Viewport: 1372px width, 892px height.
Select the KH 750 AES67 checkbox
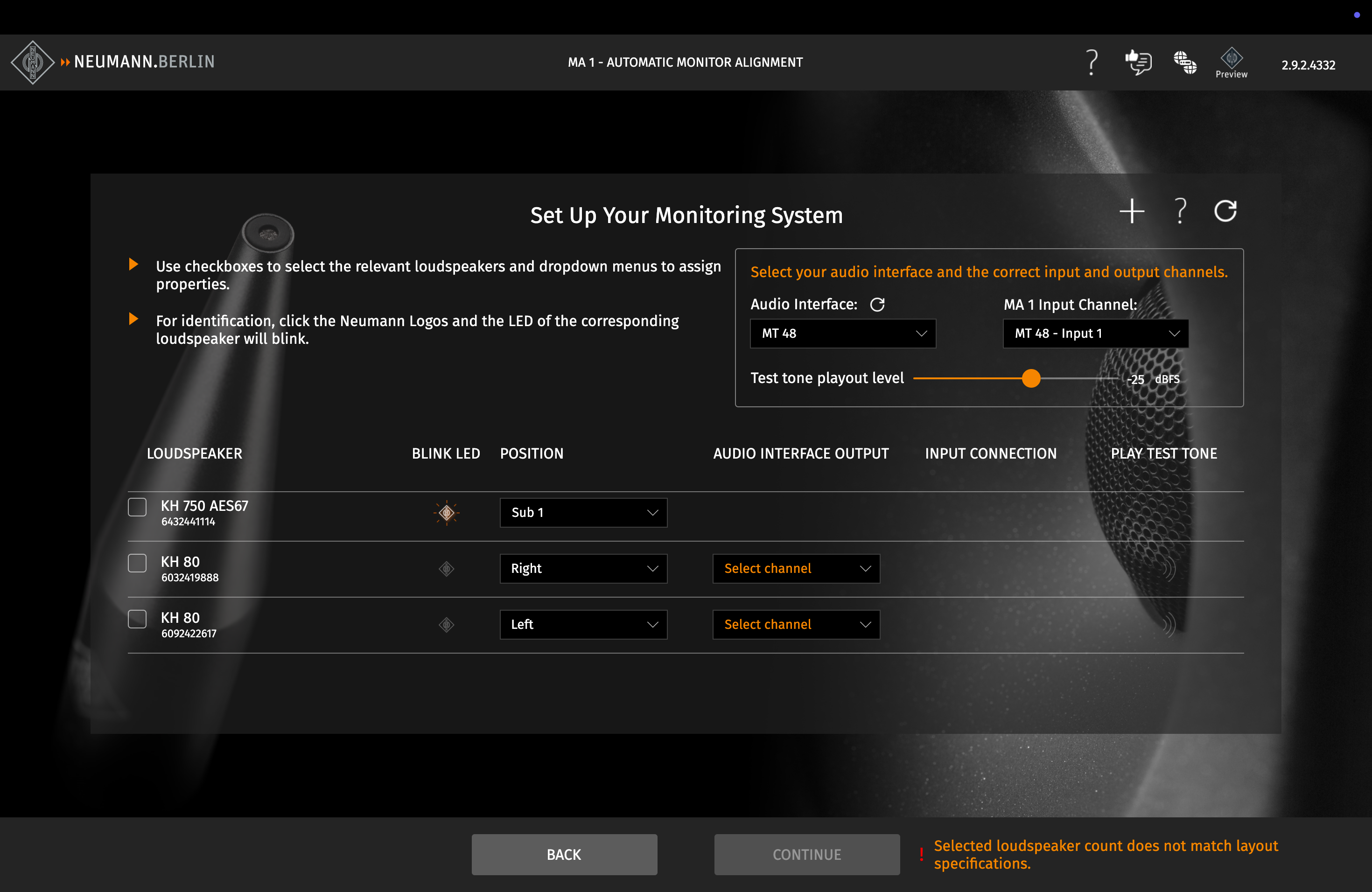click(x=137, y=507)
